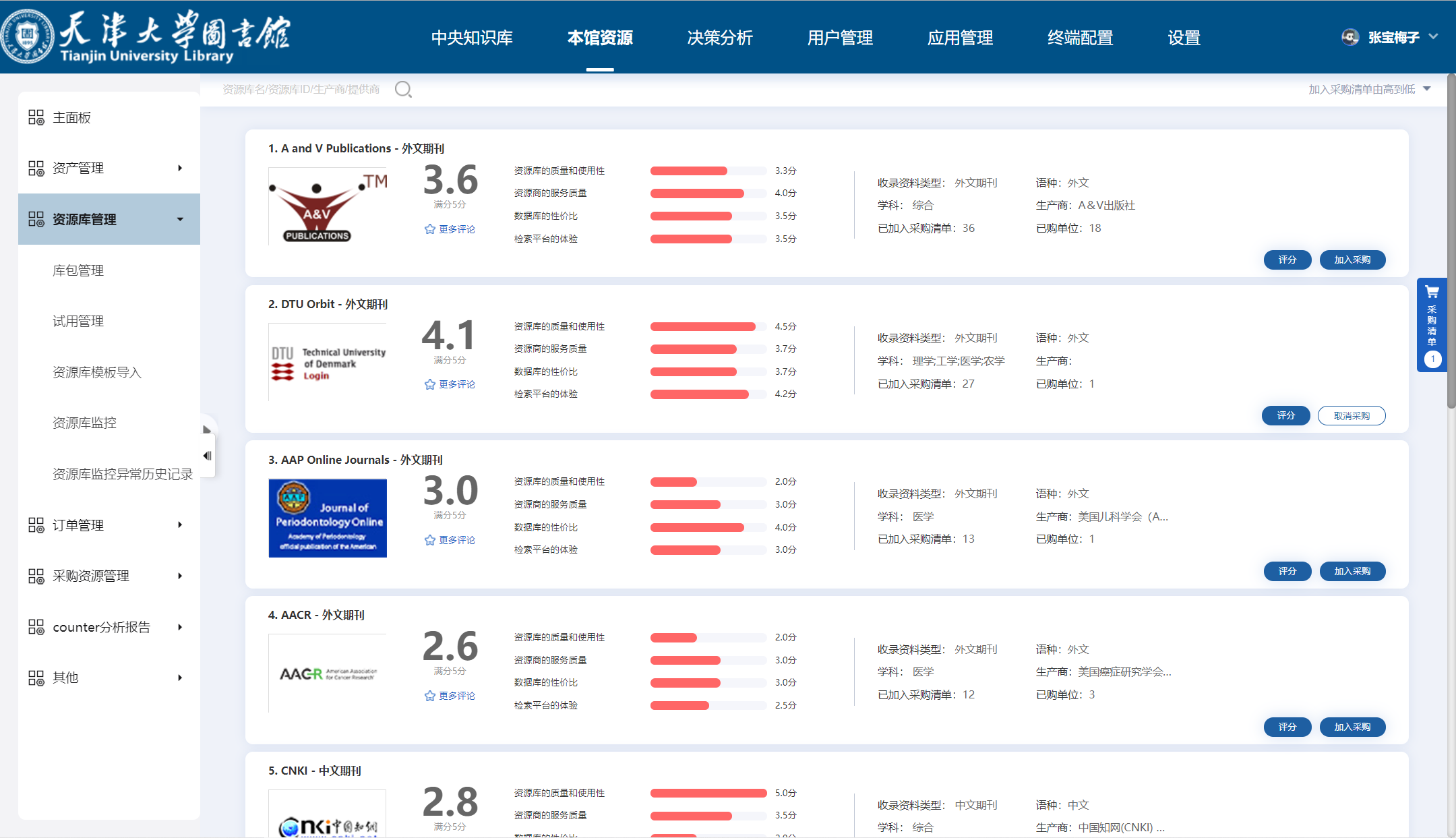Screen dimensions: 1456x838
Task: Click 资源库的质量和使用性 rating bar for CNKI
Action: pos(708,794)
